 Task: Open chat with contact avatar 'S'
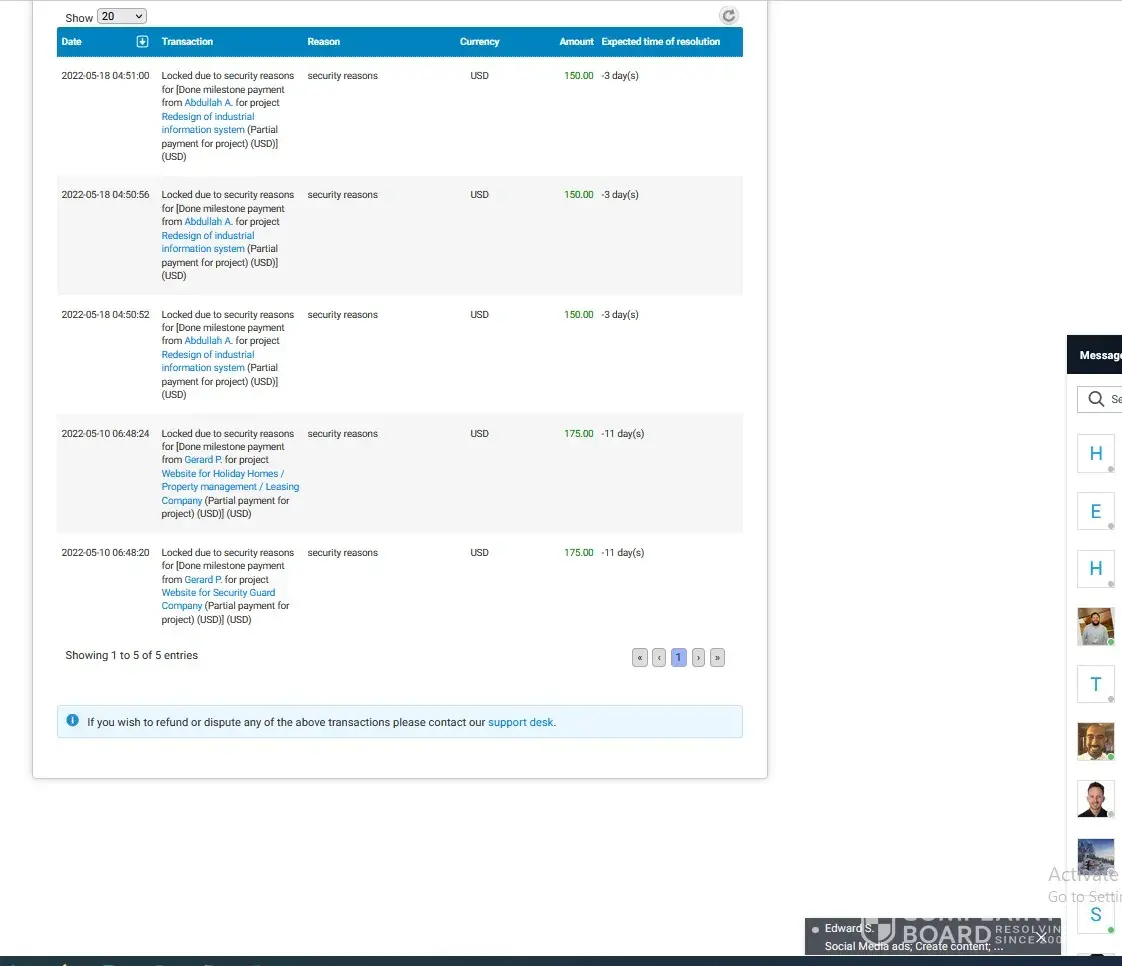pos(1095,915)
